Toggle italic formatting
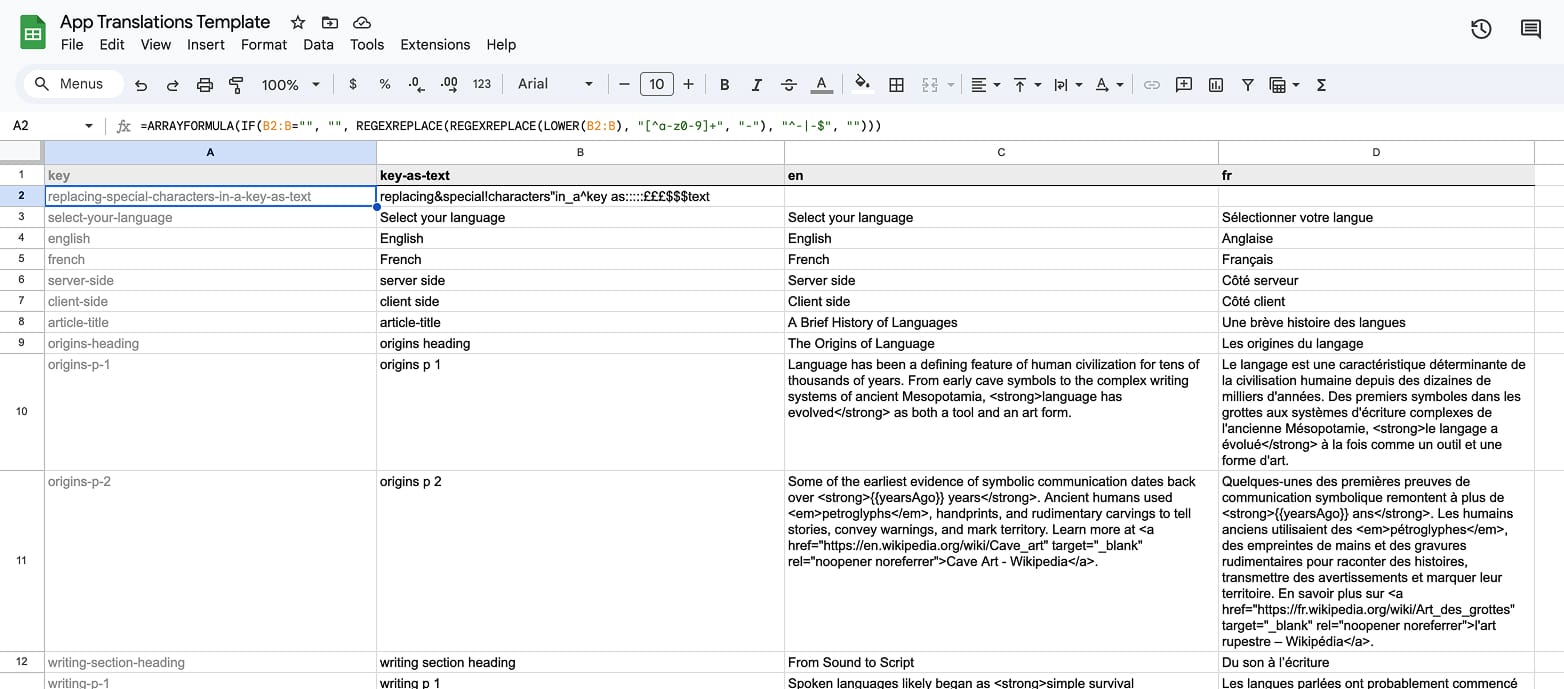This screenshot has height=689, width=1564. coord(757,85)
